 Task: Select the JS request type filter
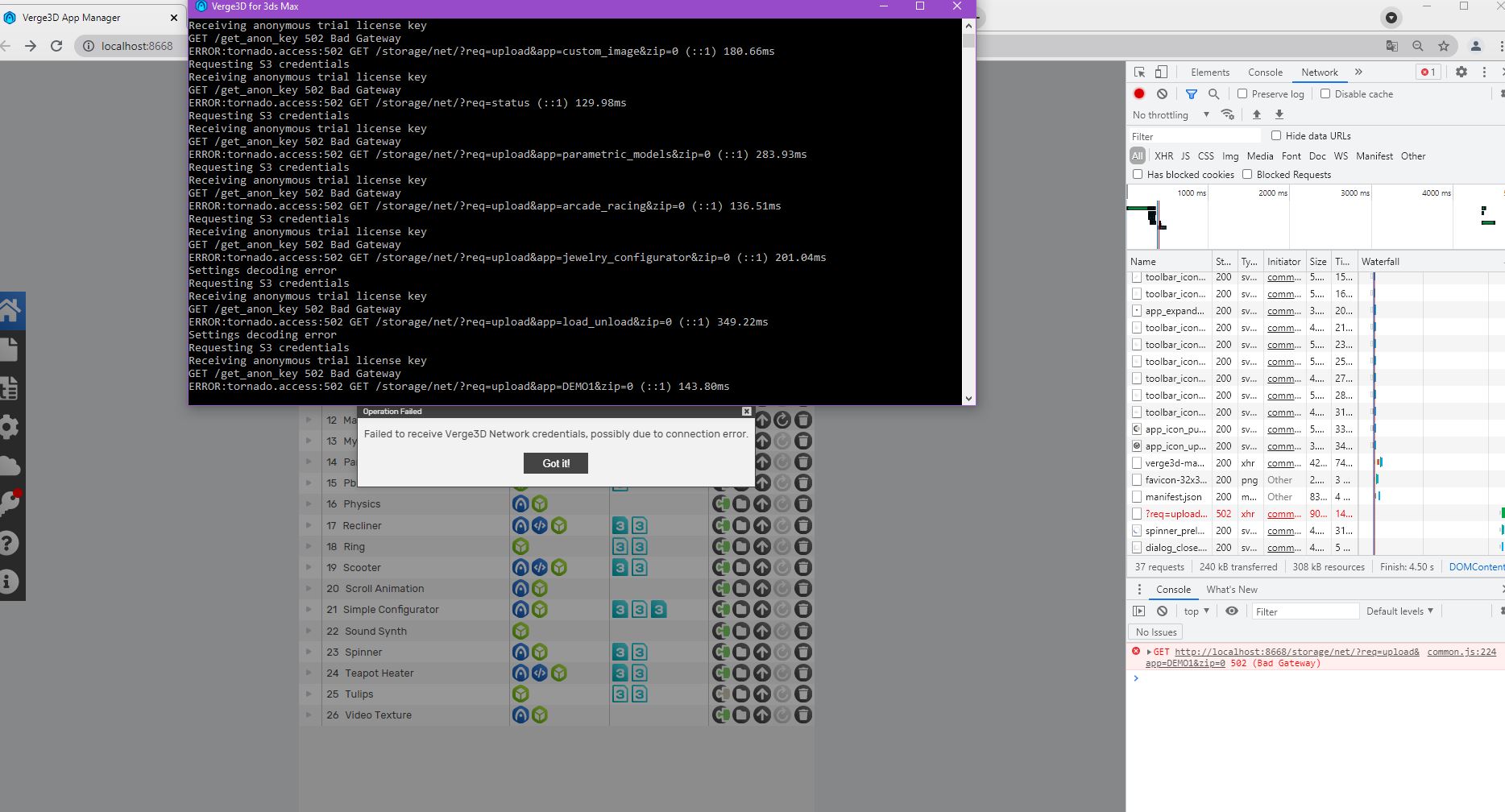[1185, 156]
